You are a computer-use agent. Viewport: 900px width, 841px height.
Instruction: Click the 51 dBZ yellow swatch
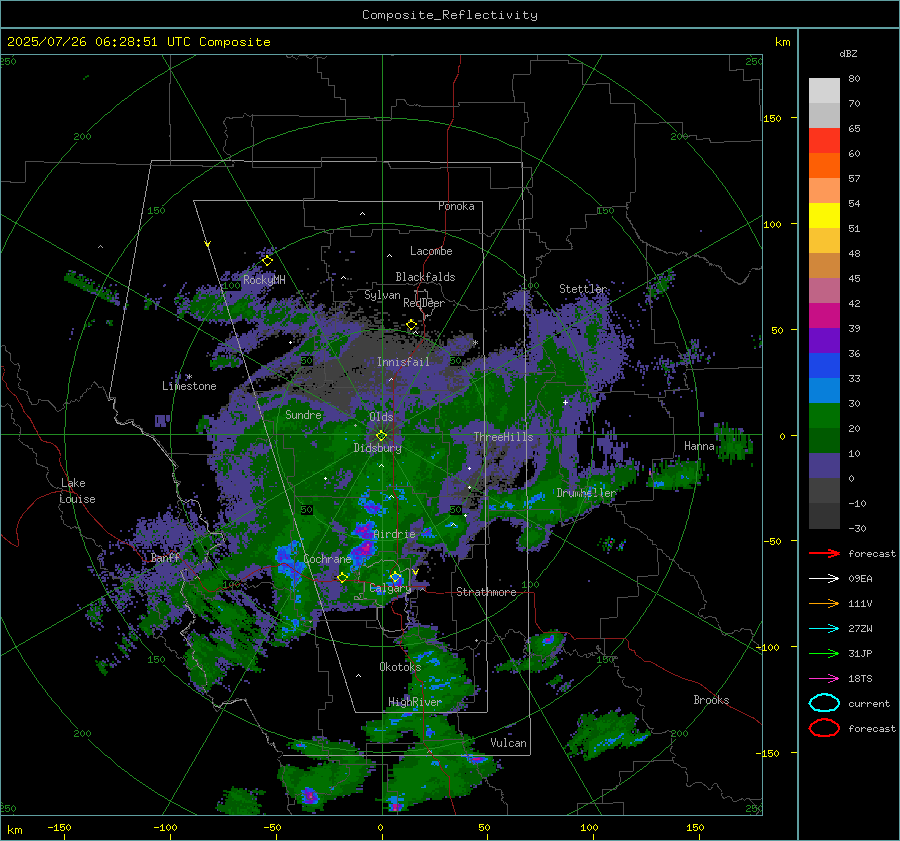coord(824,216)
